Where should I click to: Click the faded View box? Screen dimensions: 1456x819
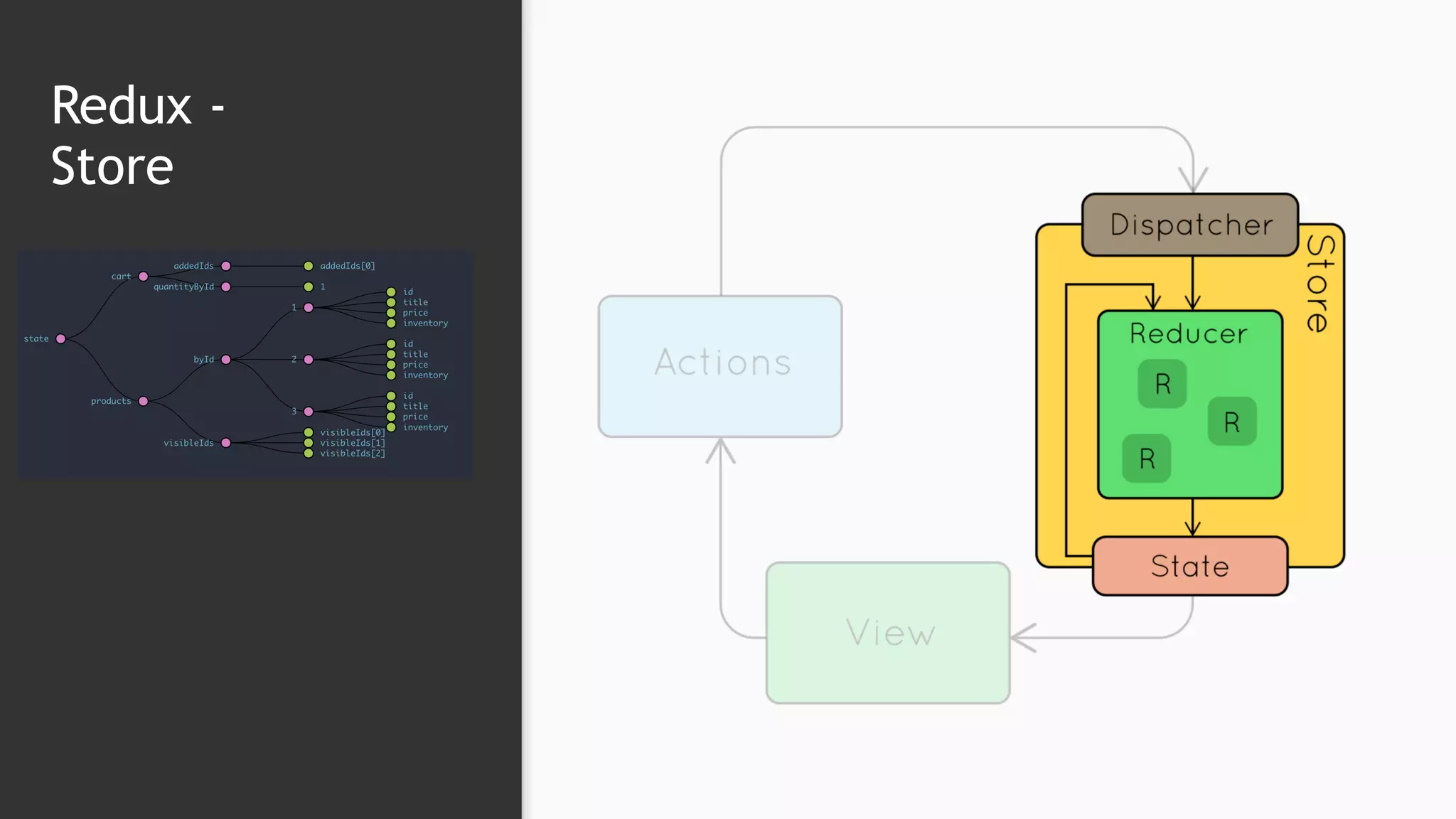pyautogui.click(x=888, y=632)
